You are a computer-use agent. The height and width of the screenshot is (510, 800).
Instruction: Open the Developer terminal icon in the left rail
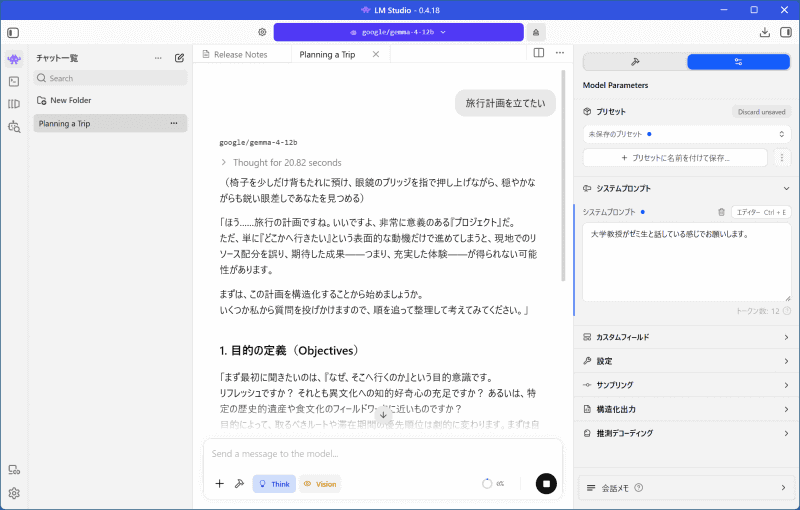(x=14, y=82)
